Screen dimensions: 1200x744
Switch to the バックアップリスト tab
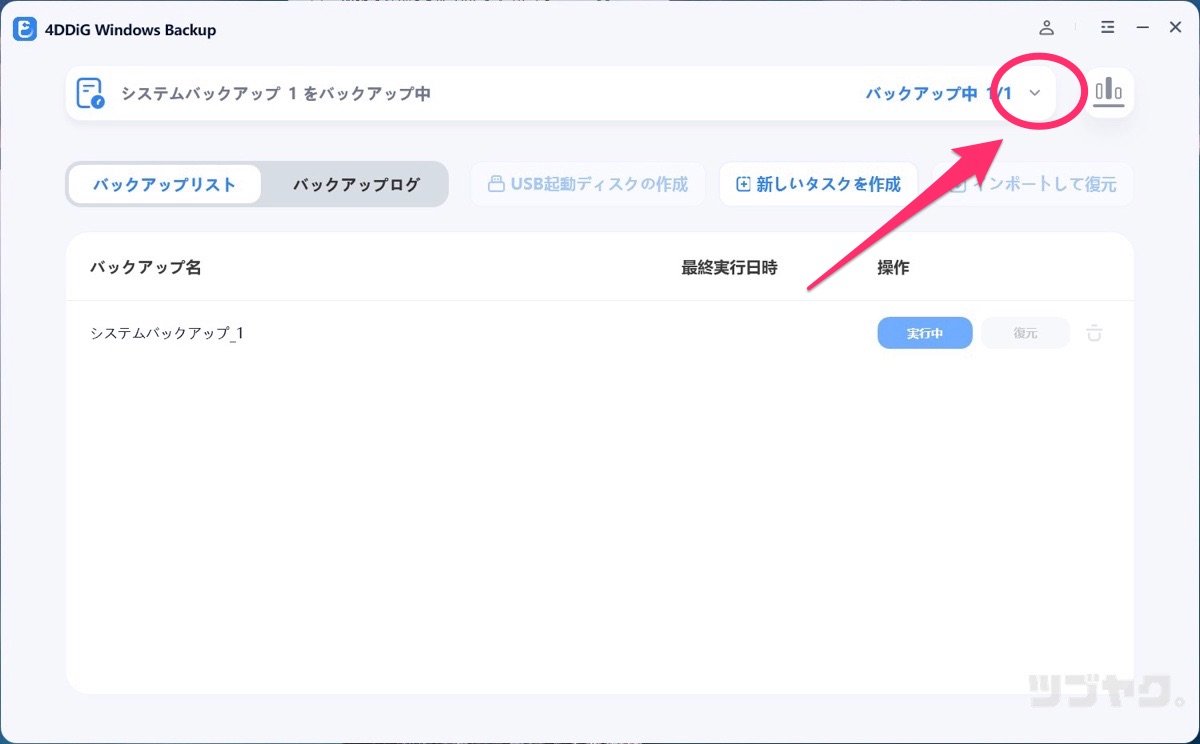point(165,183)
